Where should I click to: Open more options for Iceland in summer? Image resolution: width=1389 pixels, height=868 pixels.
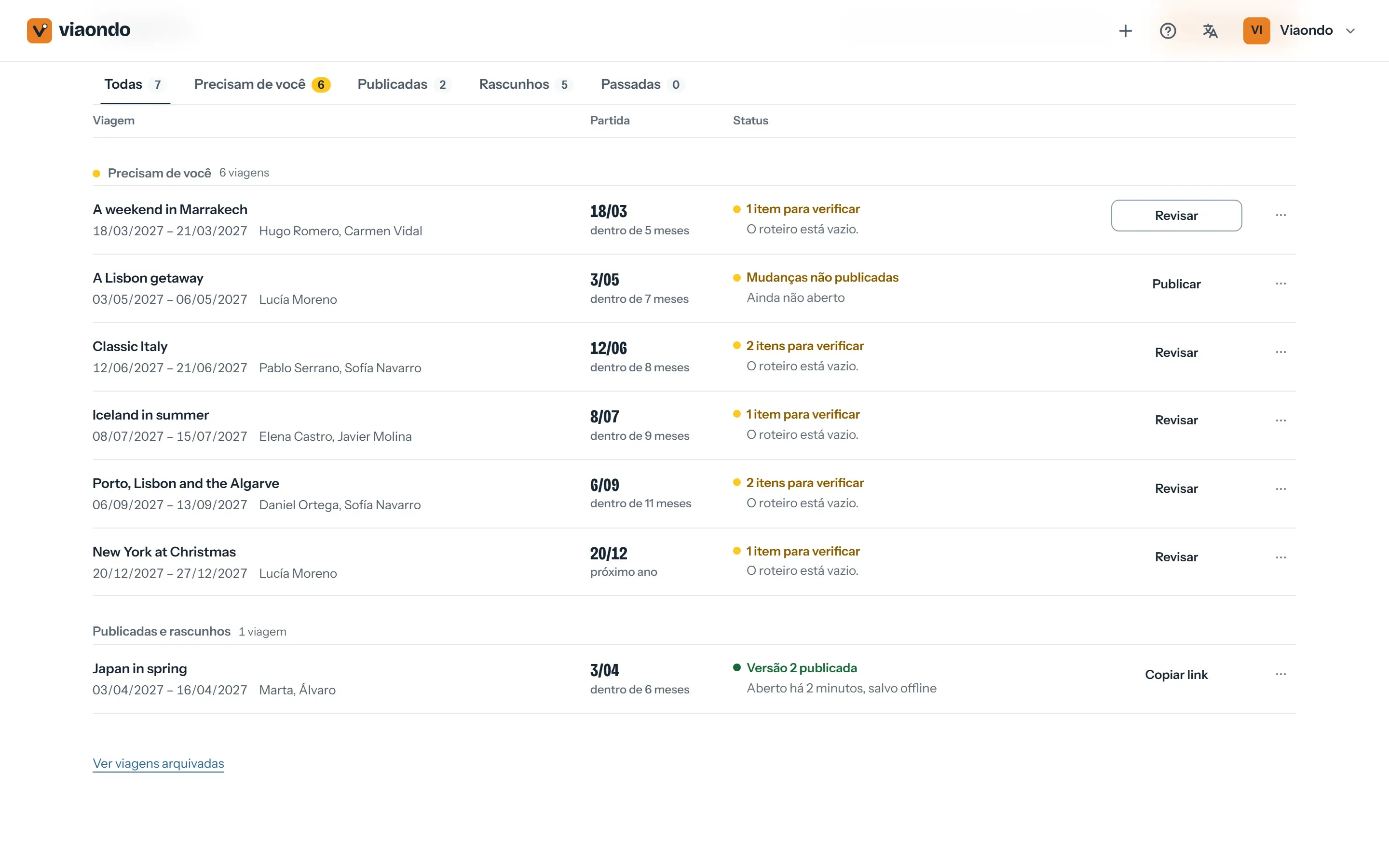(x=1280, y=420)
